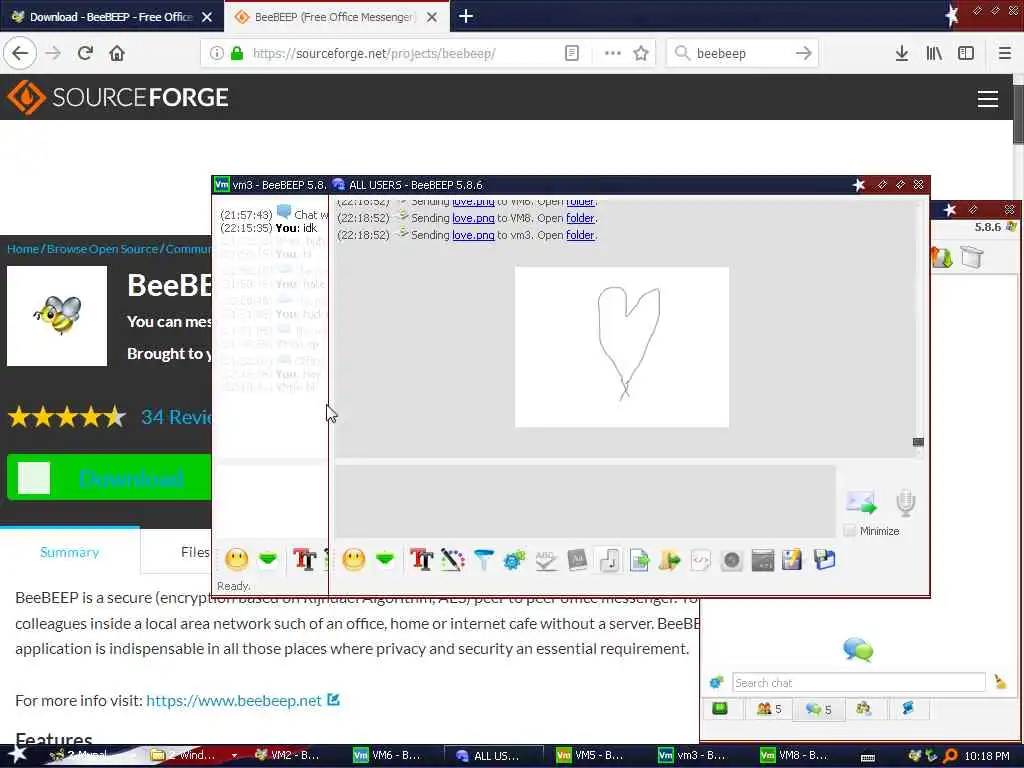Image resolution: width=1024 pixels, height=768 pixels.
Task: Click chat bubbles icon above search
Action: point(857,650)
